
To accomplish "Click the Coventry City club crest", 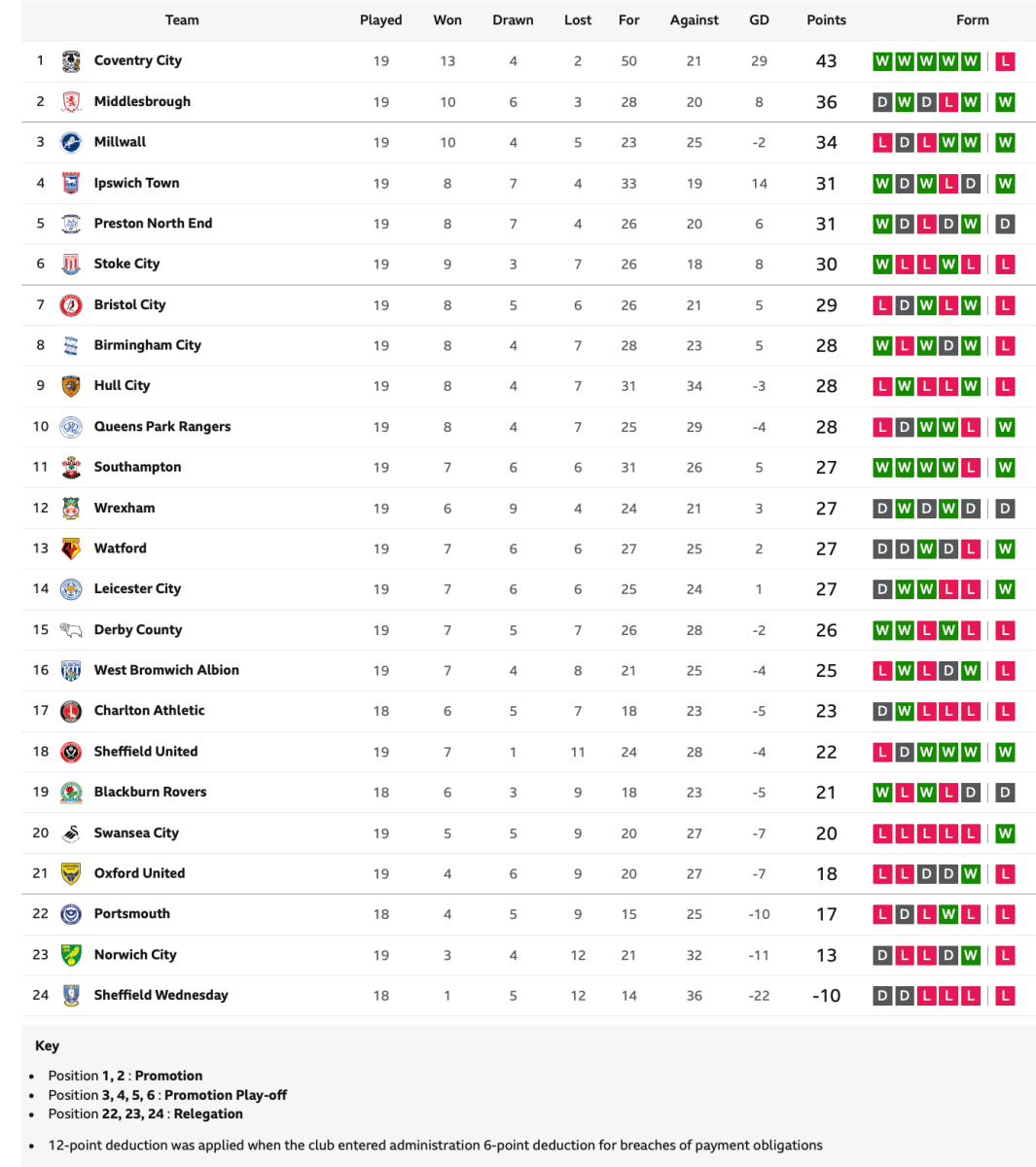I will coord(71,61).
